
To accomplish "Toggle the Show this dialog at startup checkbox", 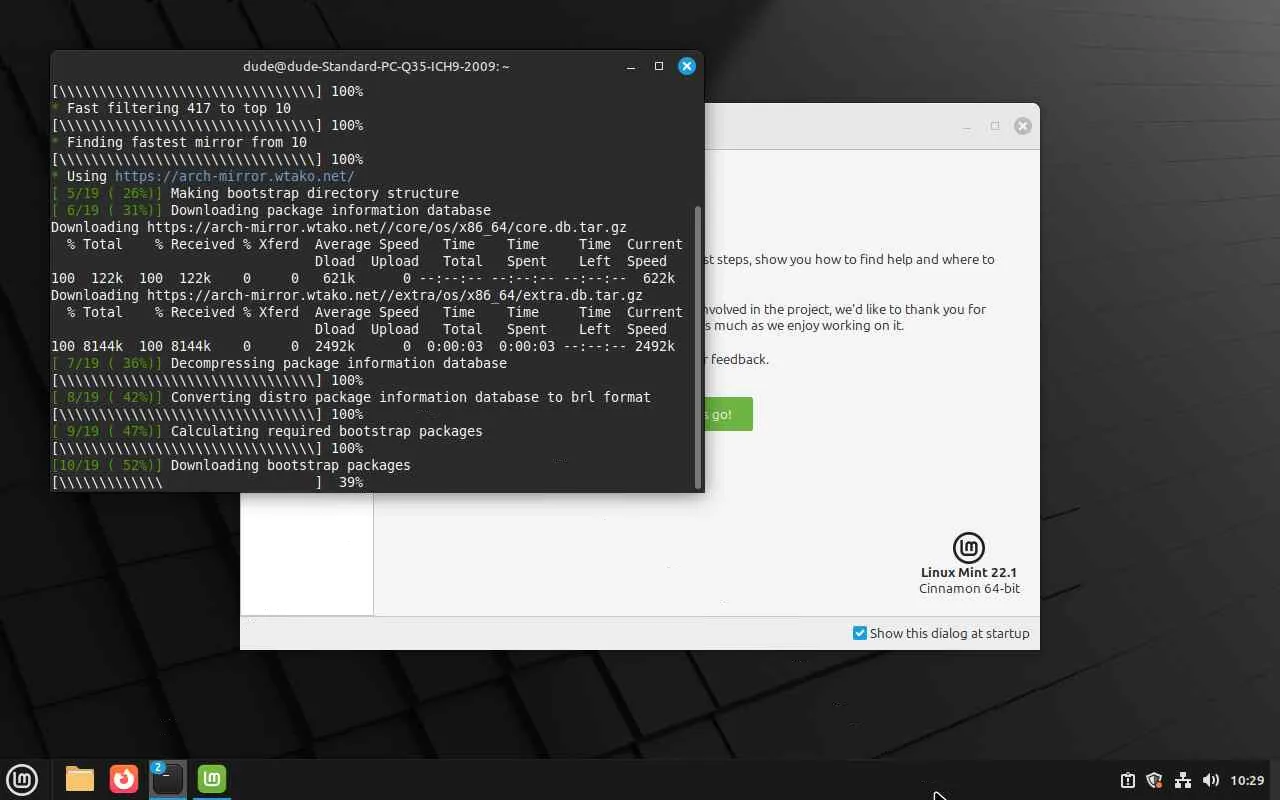I will point(859,633).
